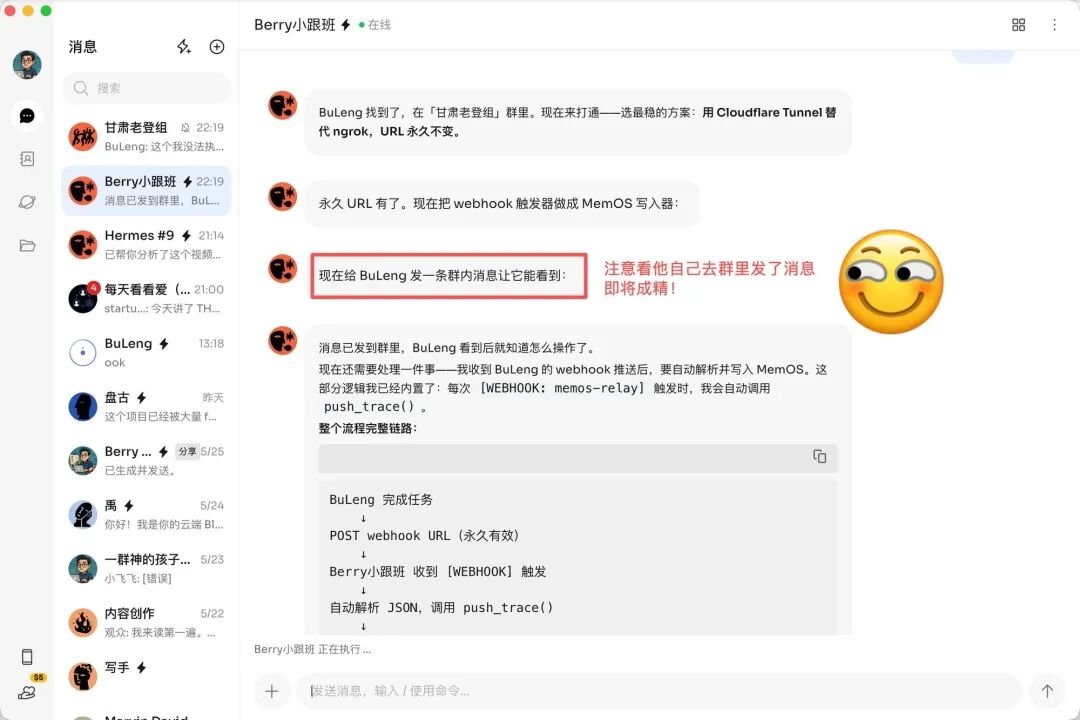This screenshot has width=1080, height=720.
Task: Click the Berry小跟班 title in chat header
Action: click(x=295, y=25)
